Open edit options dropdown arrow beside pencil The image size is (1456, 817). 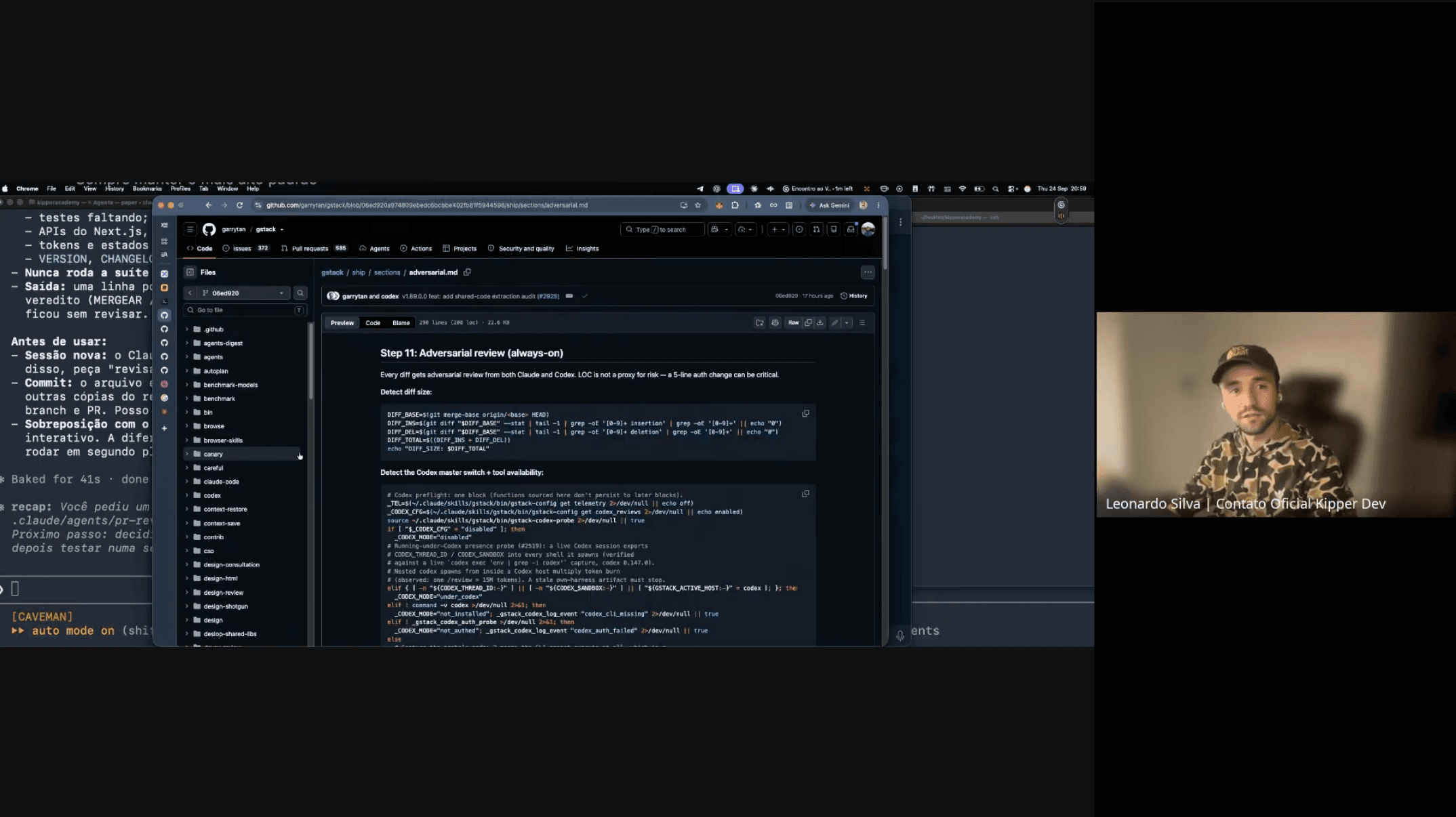(x=847, y=323)
